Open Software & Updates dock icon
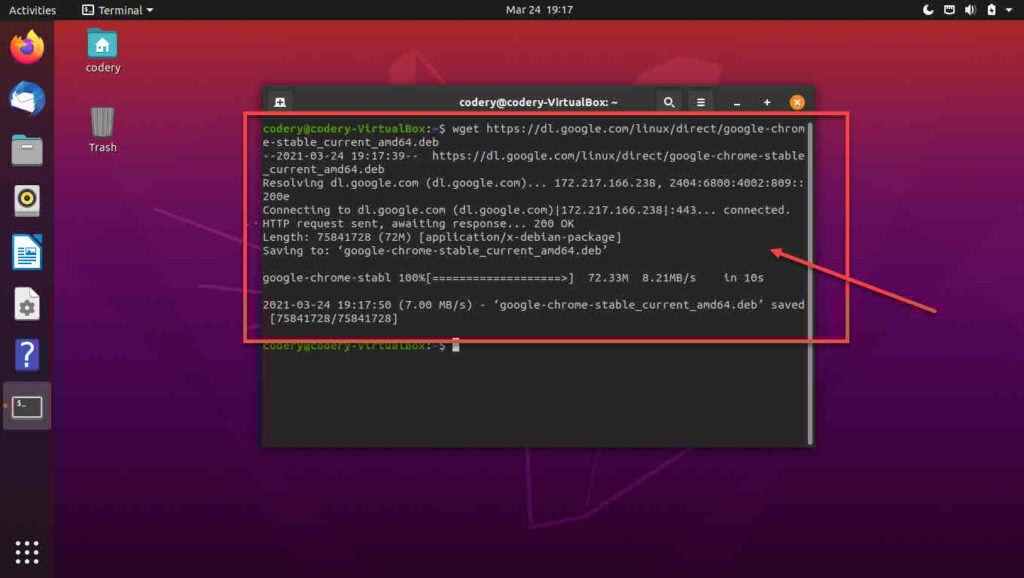 (27, 304)
